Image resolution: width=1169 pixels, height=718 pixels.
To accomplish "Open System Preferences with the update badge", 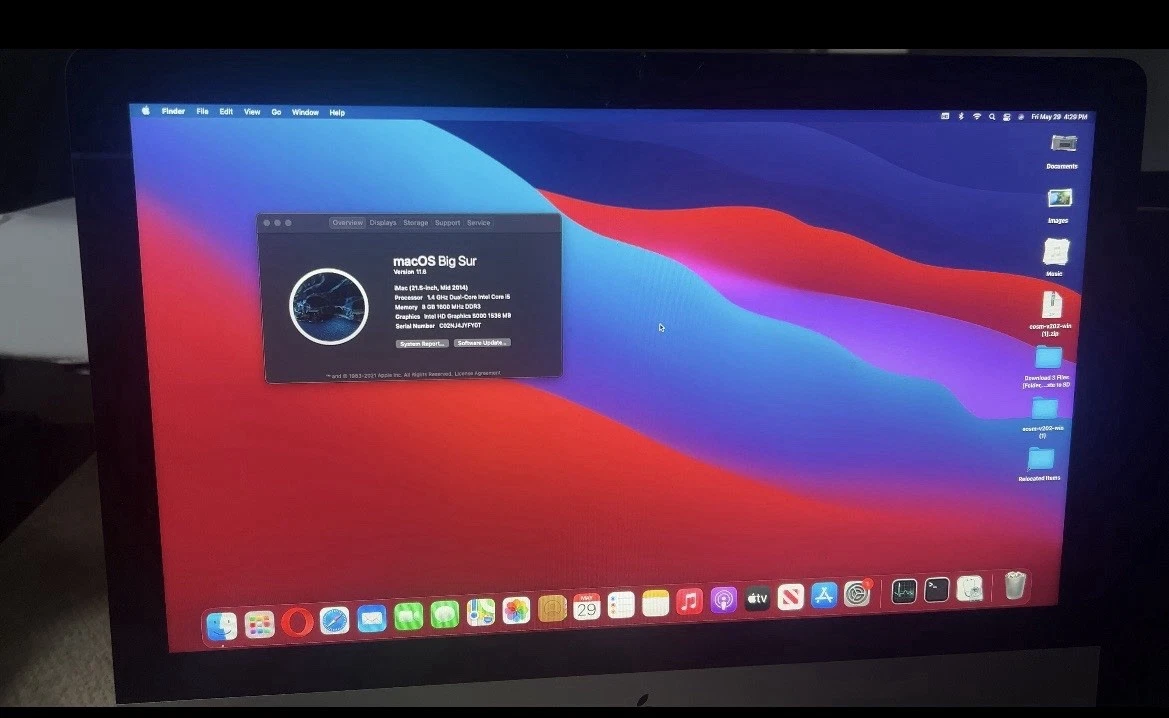I will pyautogui.click(x=857, y=593).
